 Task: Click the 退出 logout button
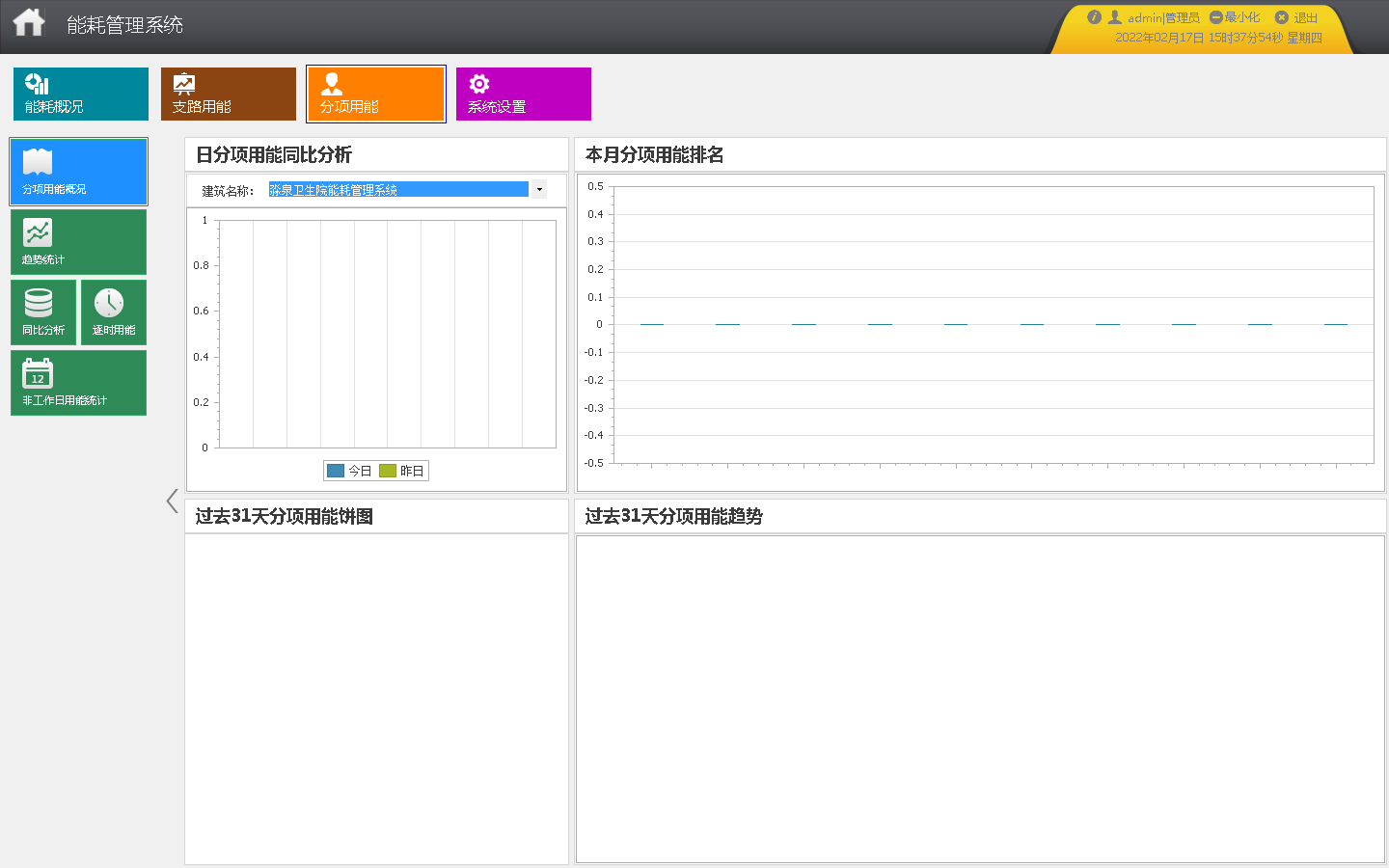[x=1296, y=17]
